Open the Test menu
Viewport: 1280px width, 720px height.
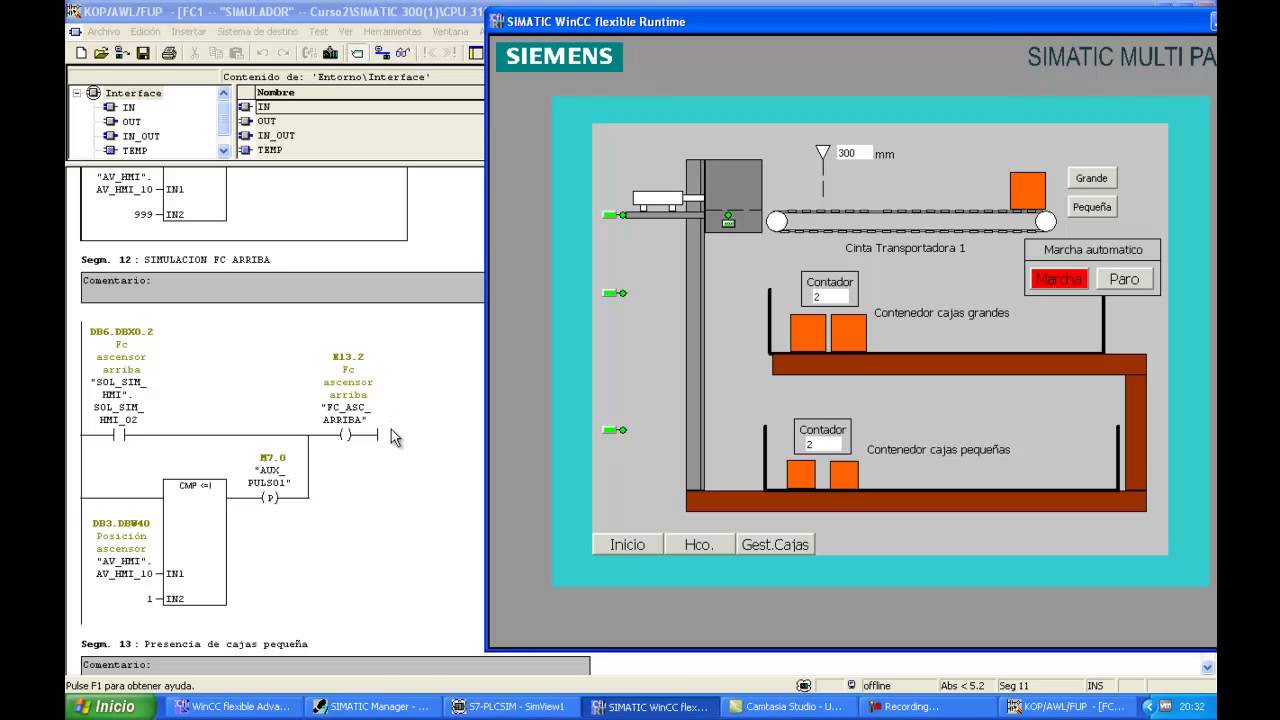(x=318, y=32)
